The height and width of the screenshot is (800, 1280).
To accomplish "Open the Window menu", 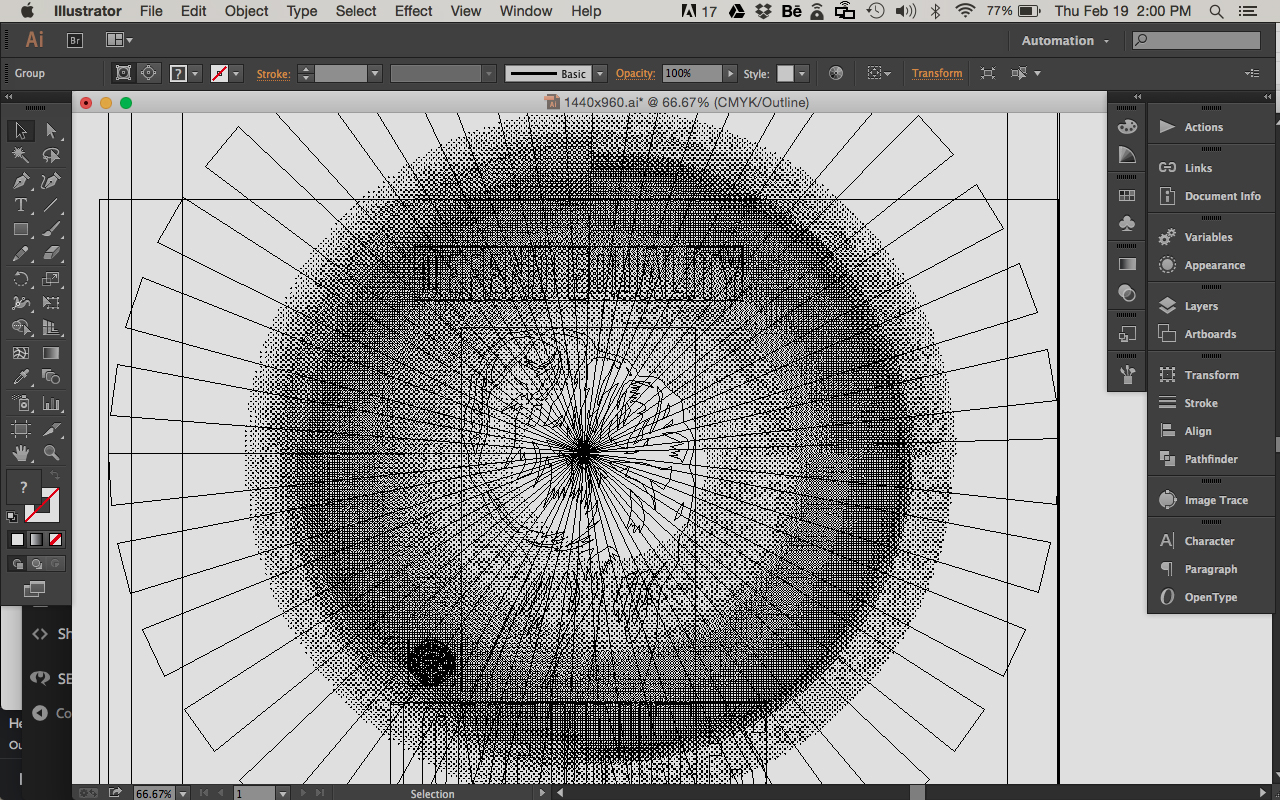I will 525,11.
